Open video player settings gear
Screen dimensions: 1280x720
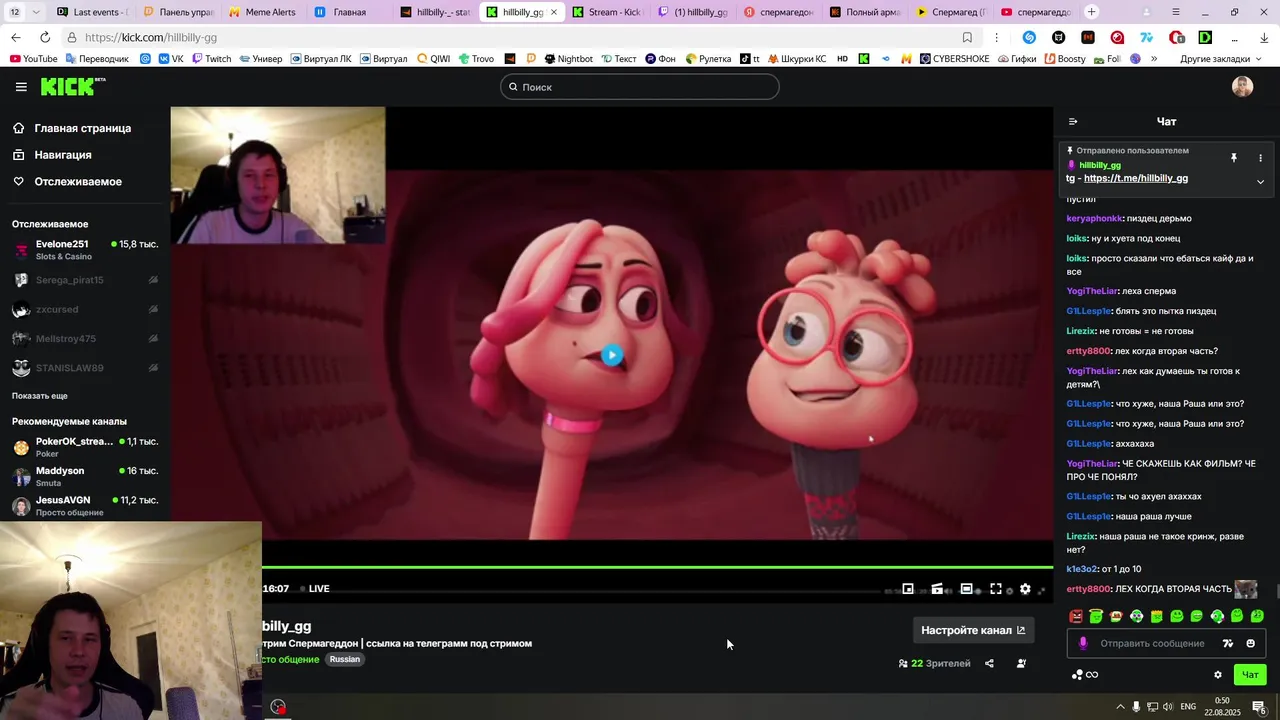[x=1025, y=589]
